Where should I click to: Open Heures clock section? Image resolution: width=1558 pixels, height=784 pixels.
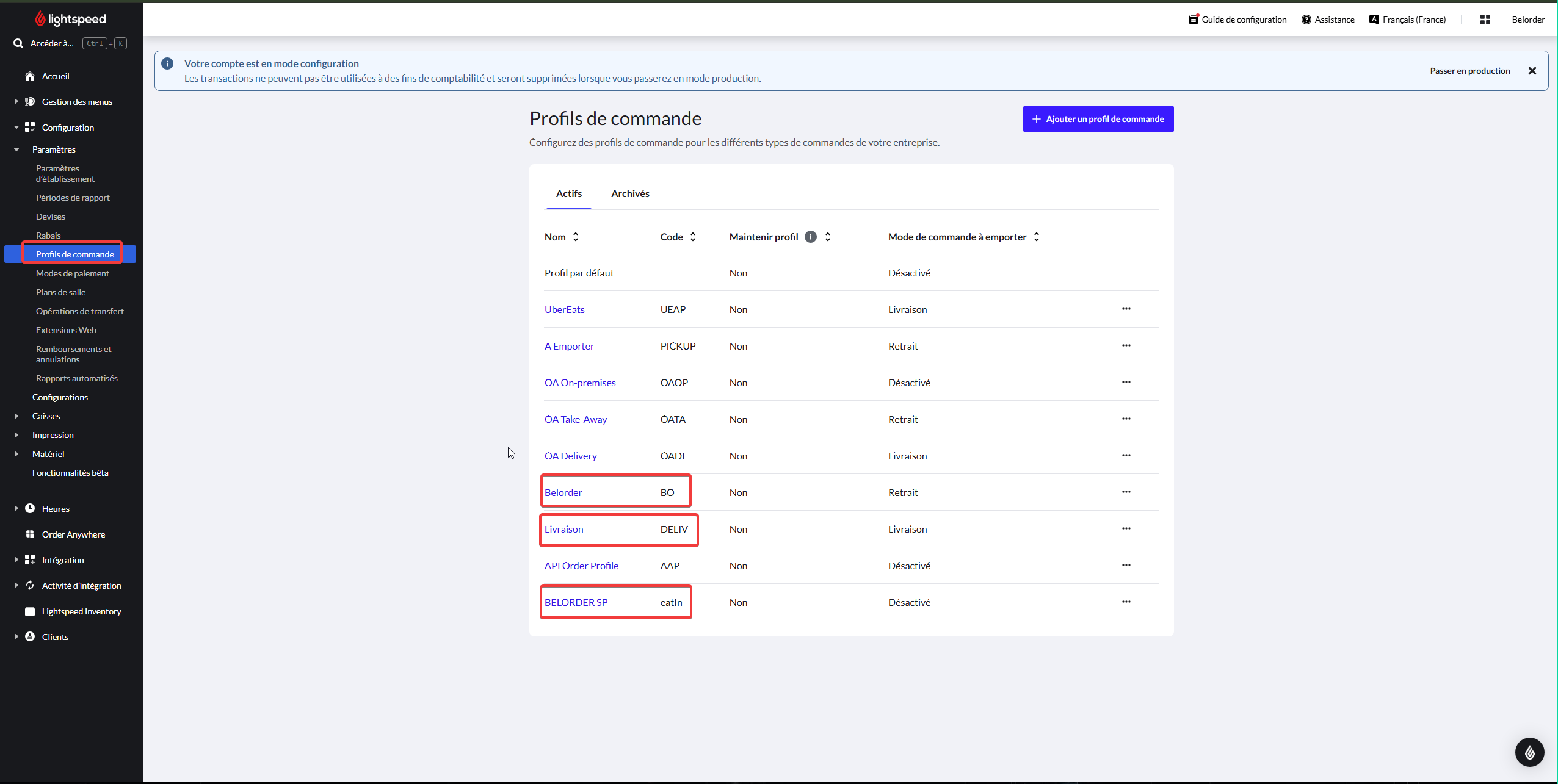56,509
